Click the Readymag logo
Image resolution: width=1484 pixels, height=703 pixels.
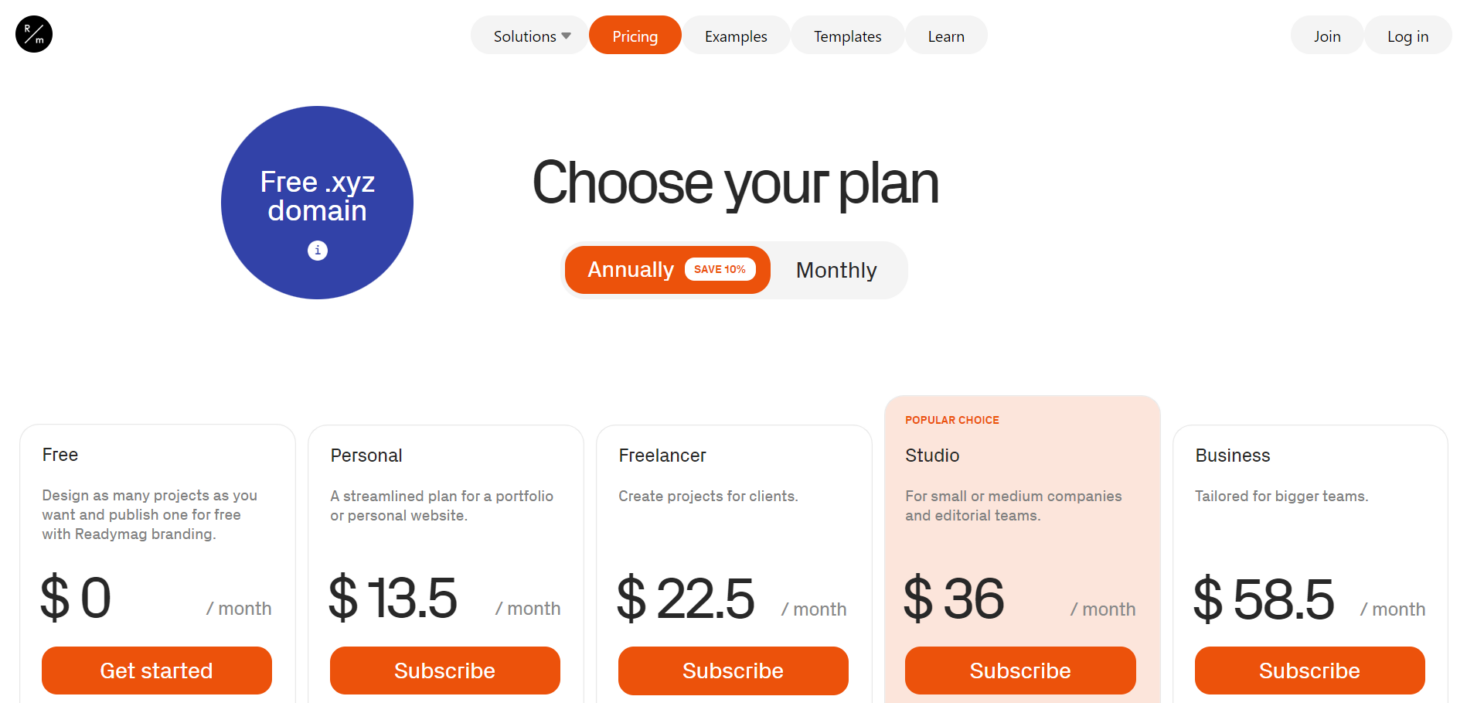(33, 34)
